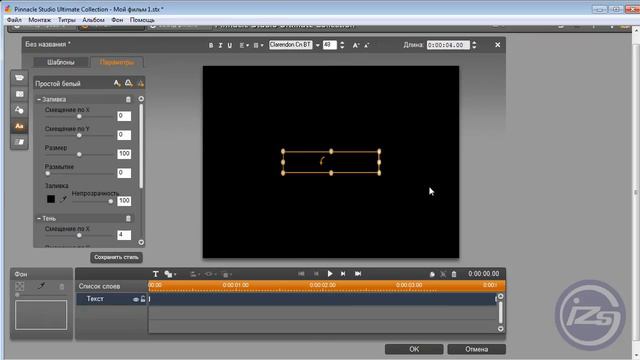Open the layer alignment dropdown in timeline toolbar
Image resolution: width=640 pixels, height=360 pixels.
[x=194, y=274]
